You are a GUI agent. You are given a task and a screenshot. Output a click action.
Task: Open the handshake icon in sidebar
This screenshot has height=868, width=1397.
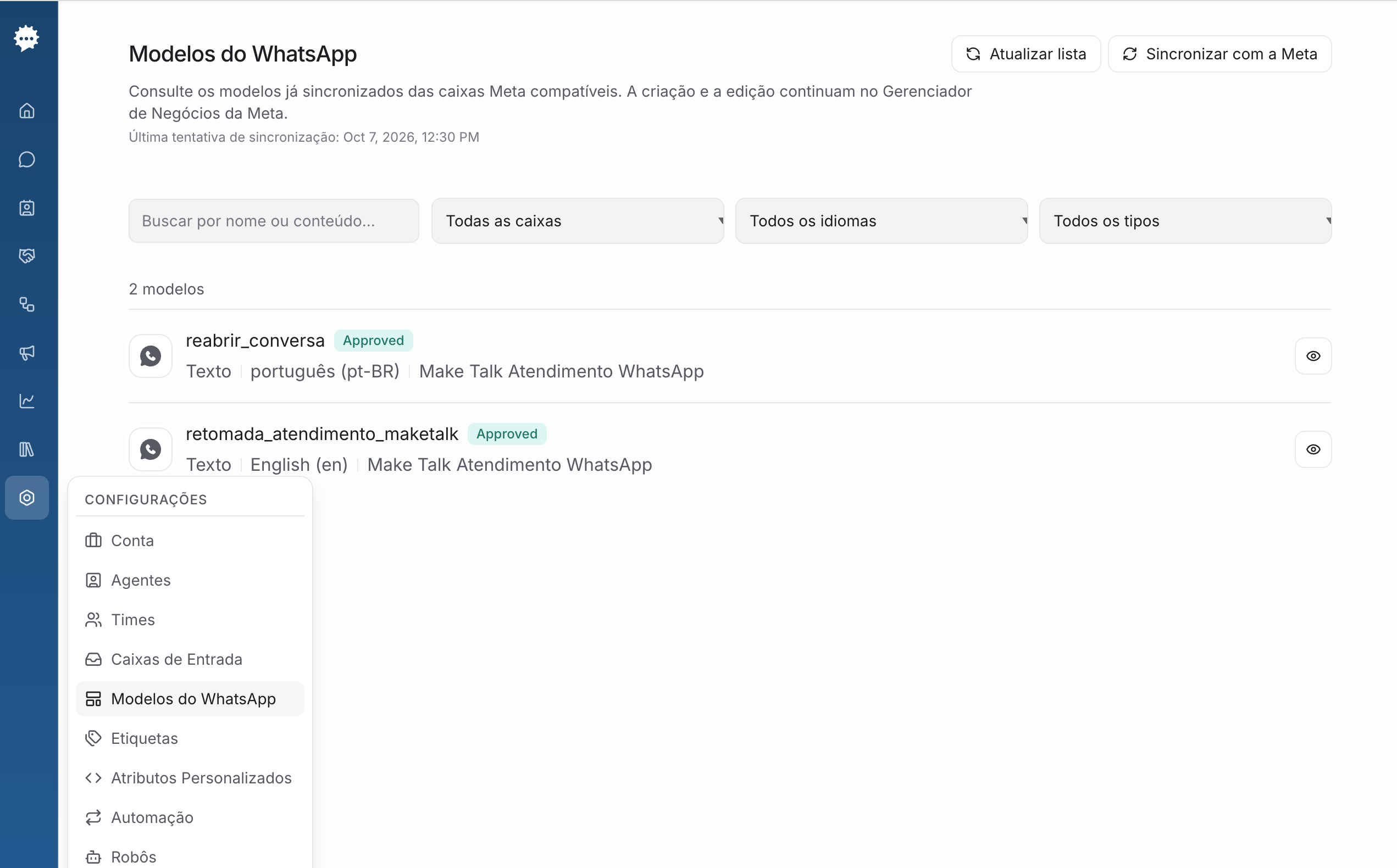26,256
